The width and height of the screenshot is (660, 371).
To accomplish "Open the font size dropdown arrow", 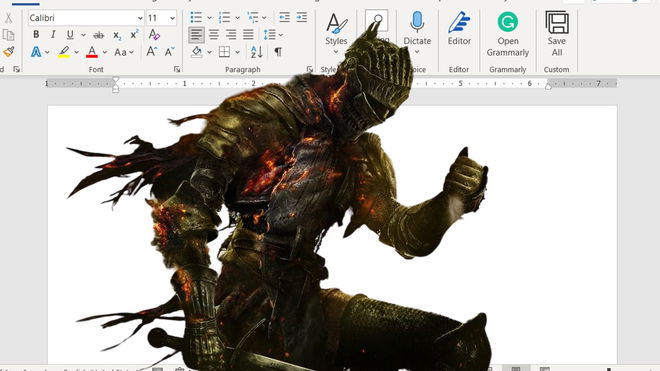I will click(x=172, y=18).
